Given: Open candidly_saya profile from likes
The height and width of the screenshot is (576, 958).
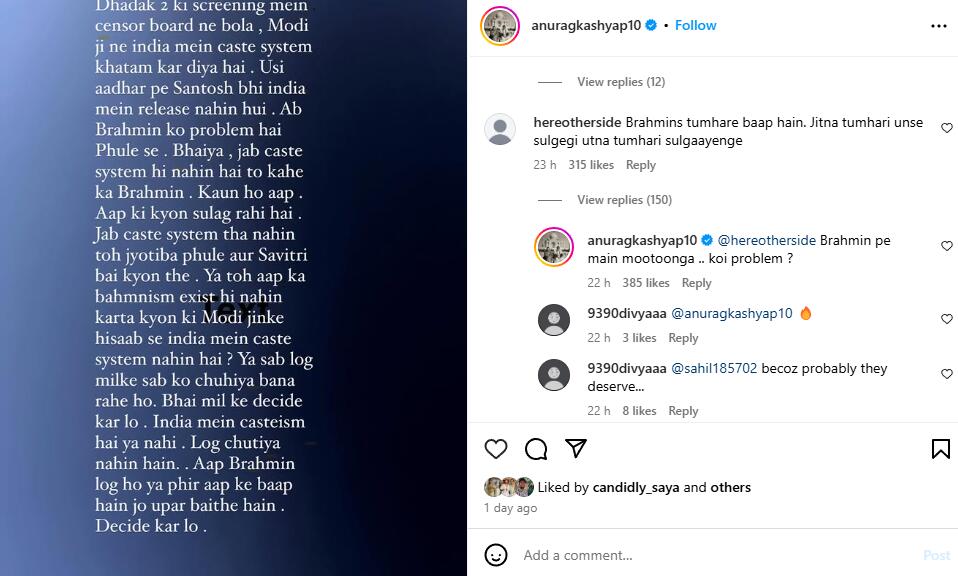Looking at the screenshot, I should tap(635, 487).
